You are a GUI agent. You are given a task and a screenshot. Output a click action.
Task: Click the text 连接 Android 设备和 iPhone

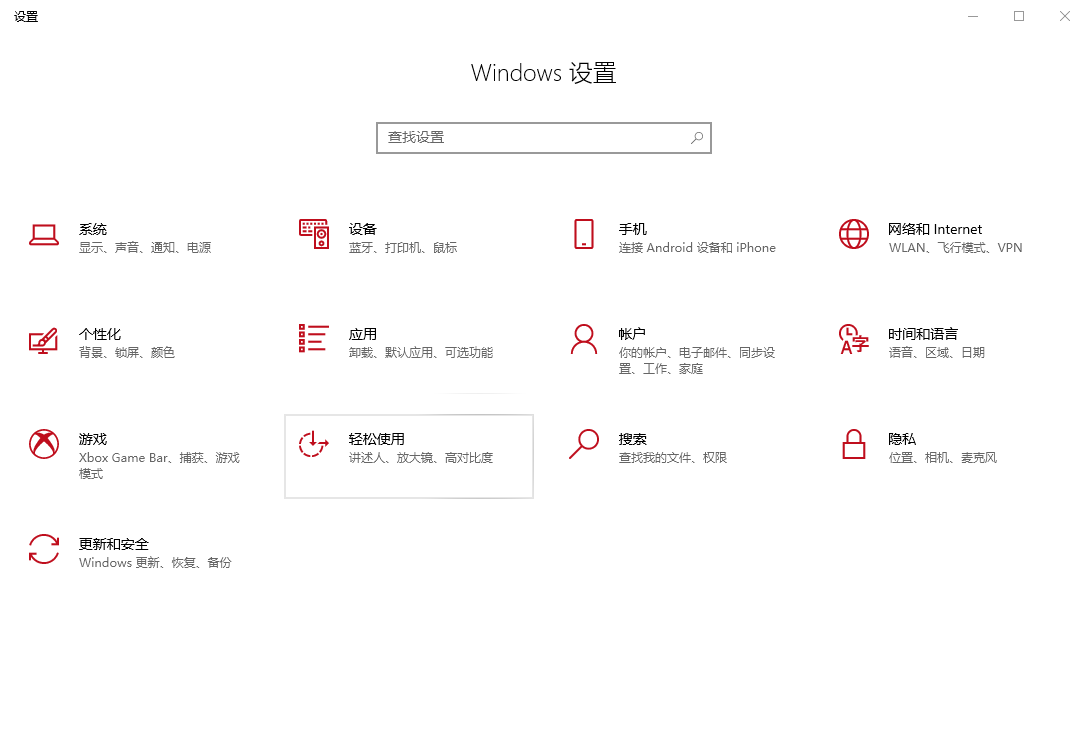[697, 248]
